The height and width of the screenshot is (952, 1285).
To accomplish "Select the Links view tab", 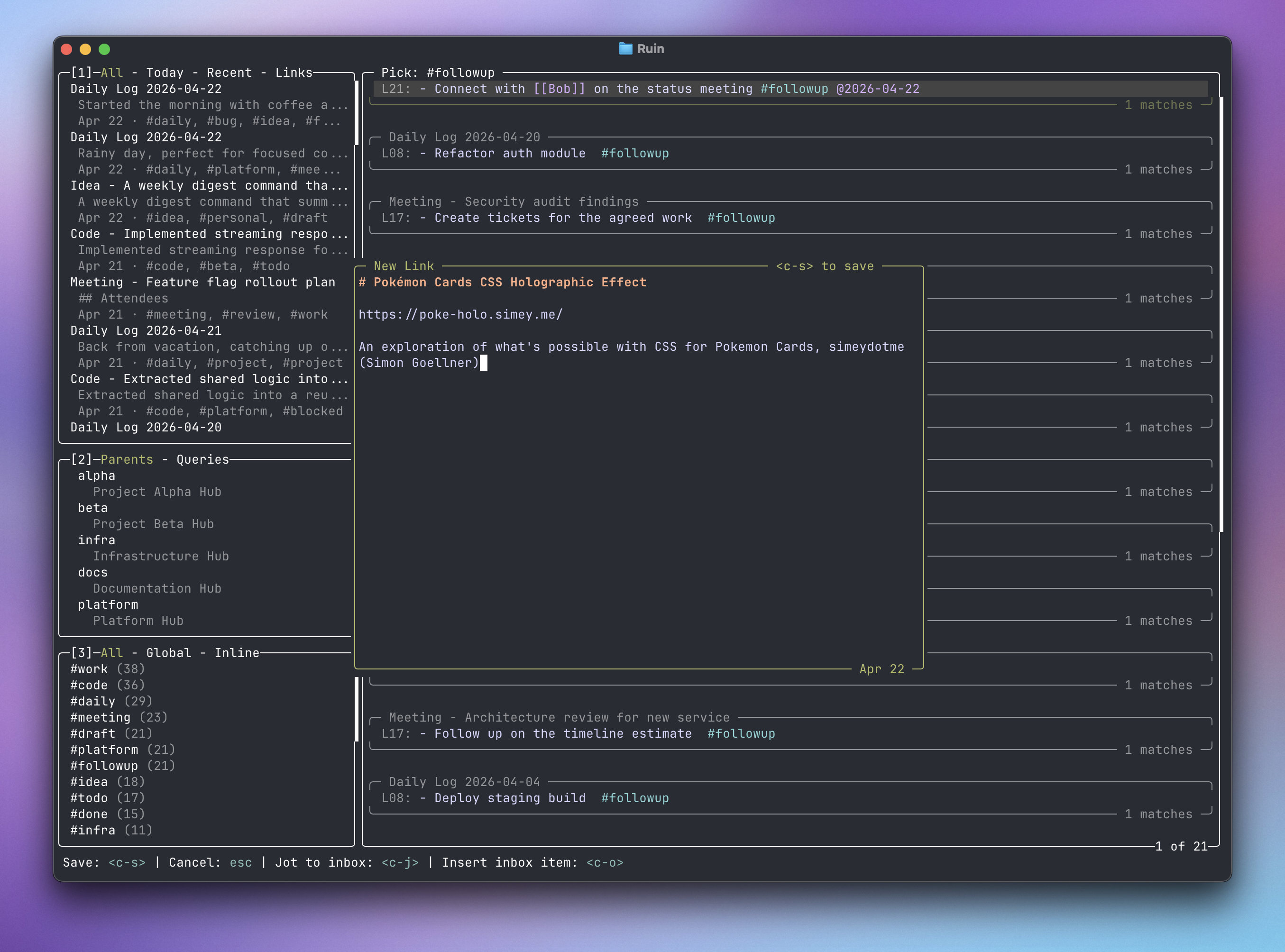I will [x=294, y=72].
